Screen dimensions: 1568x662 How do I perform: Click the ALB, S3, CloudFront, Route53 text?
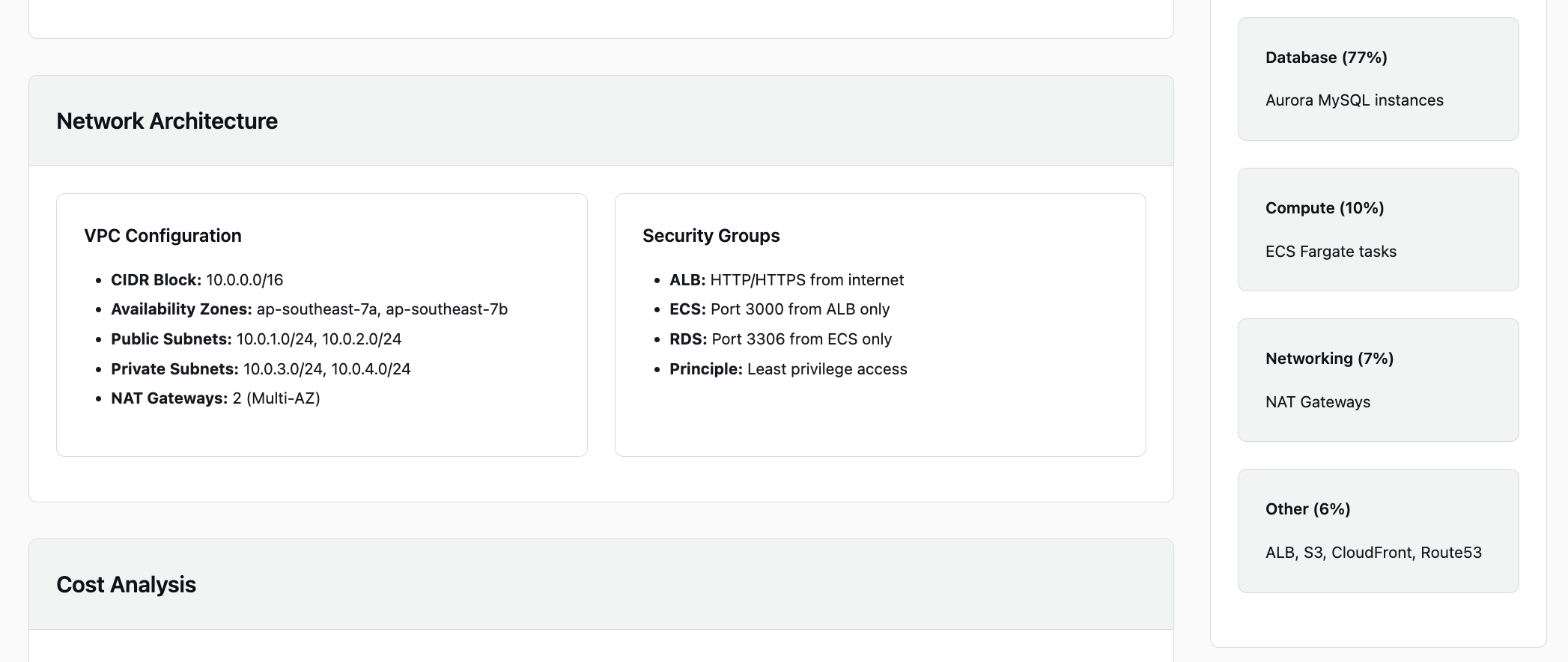[1373, 553]
